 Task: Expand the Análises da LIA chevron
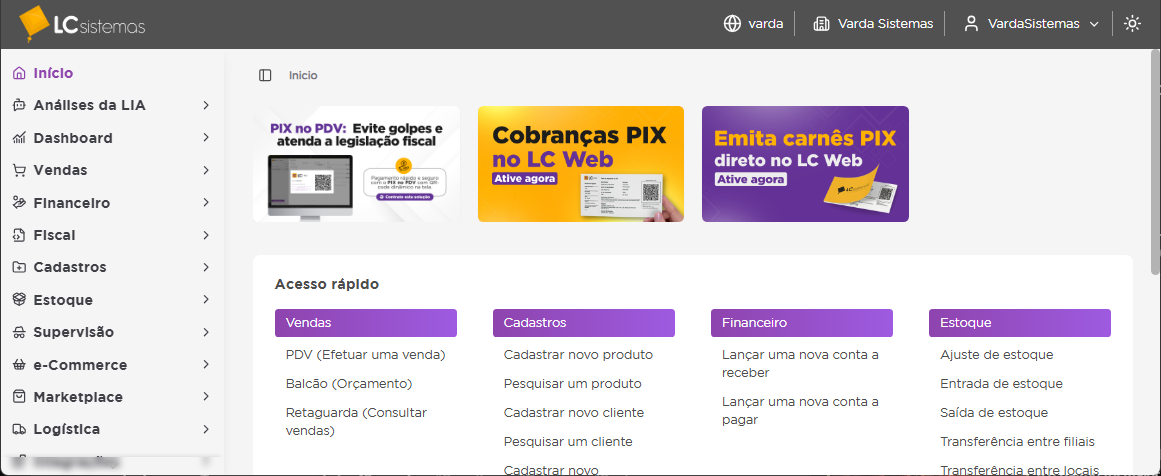pyautogui.click(x=206, y=105)
